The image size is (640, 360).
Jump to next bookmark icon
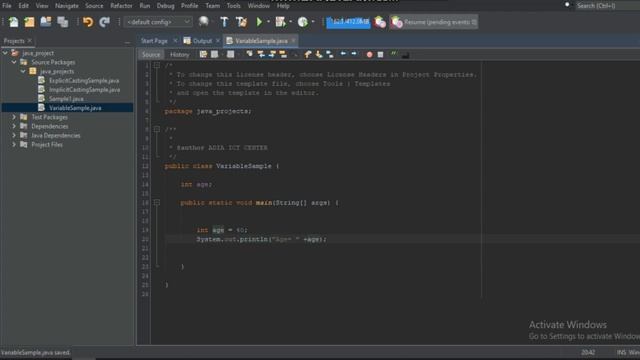319,54
